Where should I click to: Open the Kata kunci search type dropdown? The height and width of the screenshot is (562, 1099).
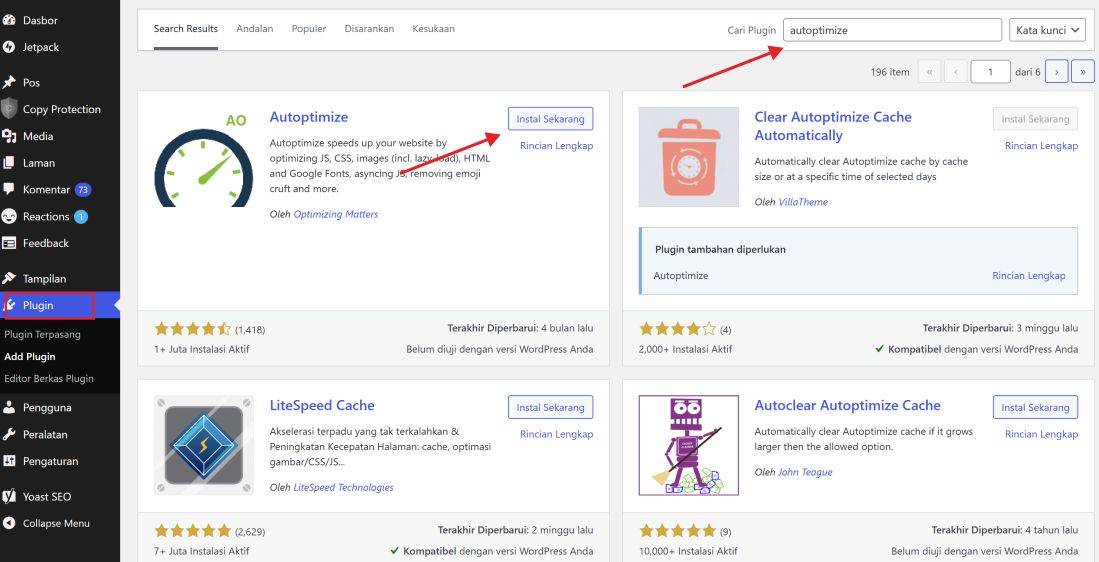[x=1047, y=30]
